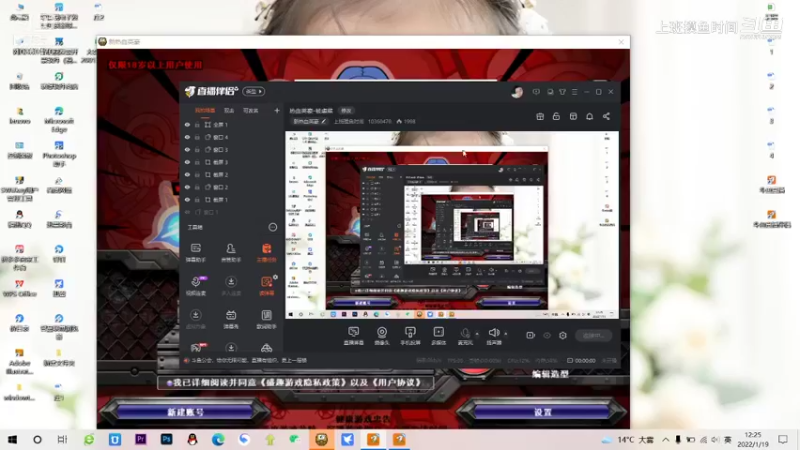Tick the privacy policy agreement checkbox in game window
The width and height of the screenshot is (800, 450).
click(x=169, y=383)
